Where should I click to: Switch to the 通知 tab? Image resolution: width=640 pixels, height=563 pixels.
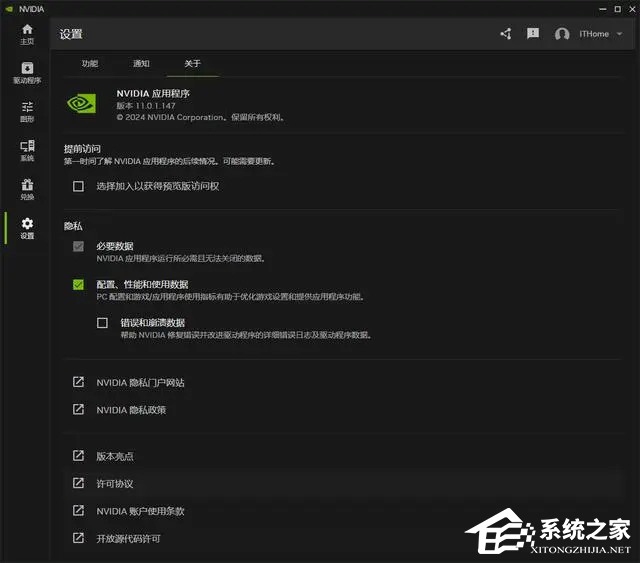point(141,64)
